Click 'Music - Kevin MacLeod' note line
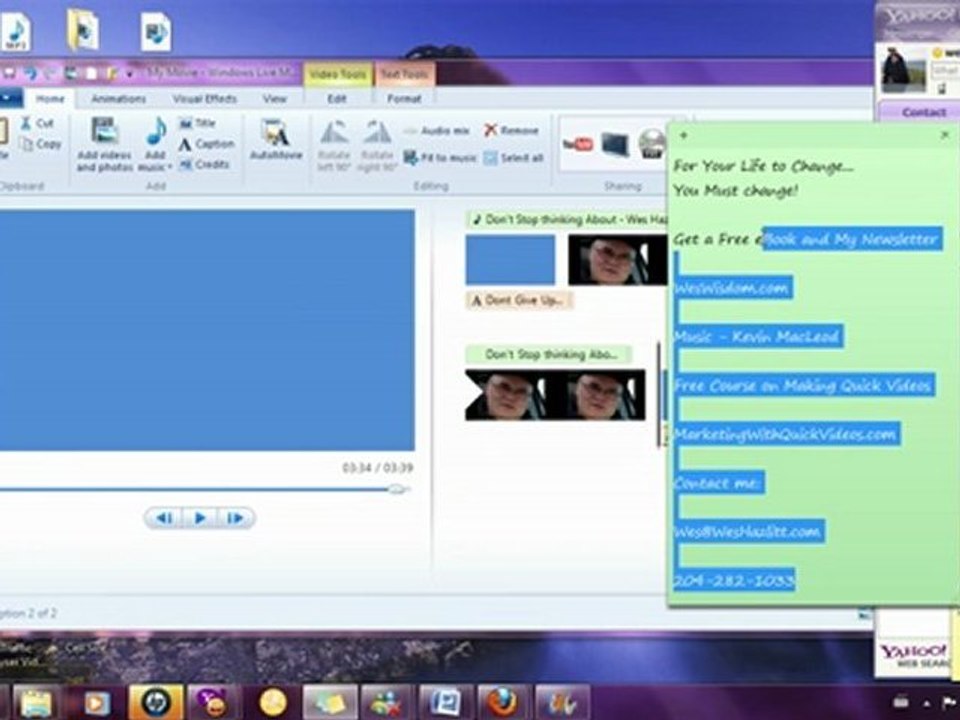Image resolution: width=960 pixels, height=720 pixels. [758, 336]
